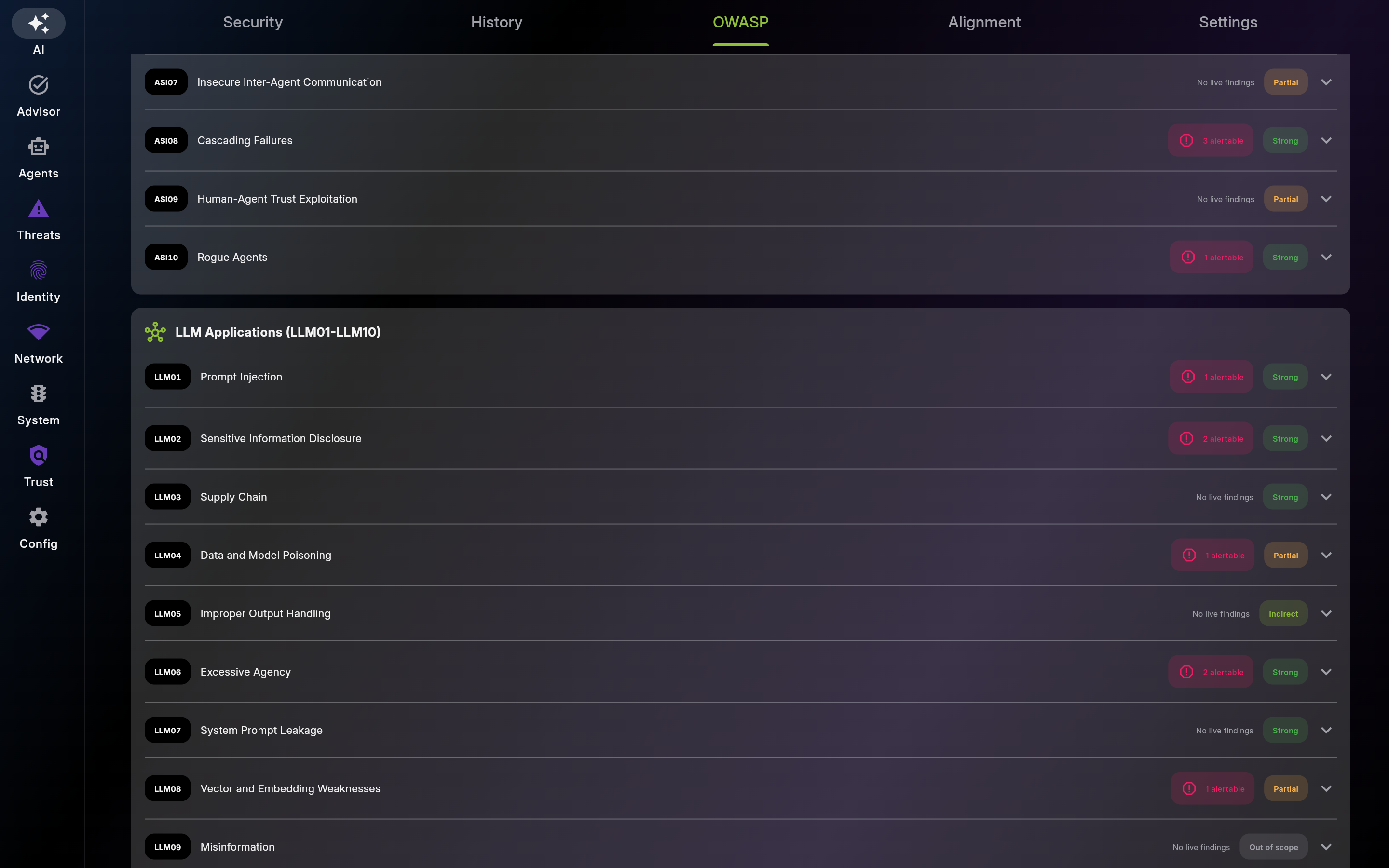Click 'System Prompt Leakage' title
Screen dimensions: 1389x868
coord(261,730)
